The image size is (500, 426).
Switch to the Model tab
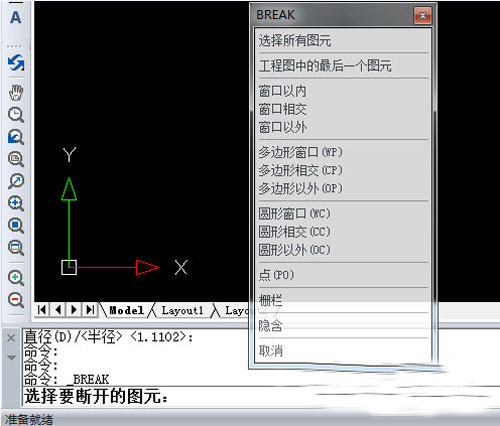pos(127,310)
